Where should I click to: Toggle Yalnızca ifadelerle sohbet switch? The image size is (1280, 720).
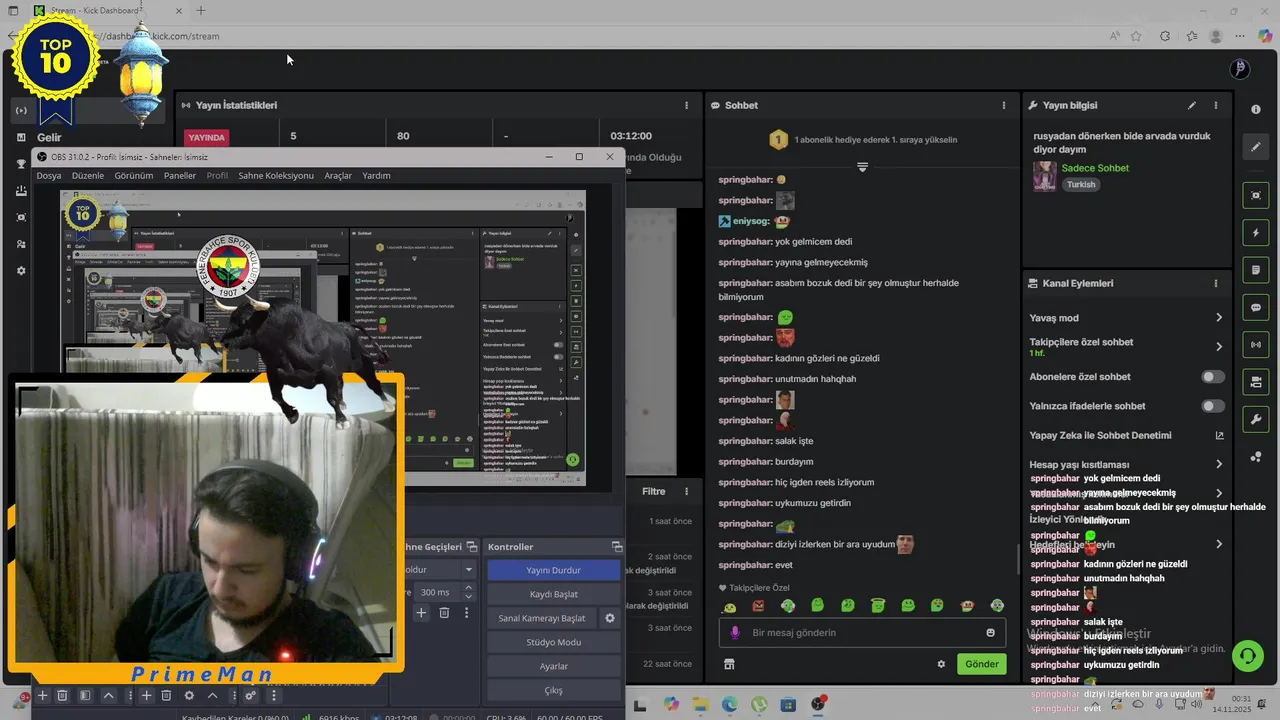(x=1212, y=406)
